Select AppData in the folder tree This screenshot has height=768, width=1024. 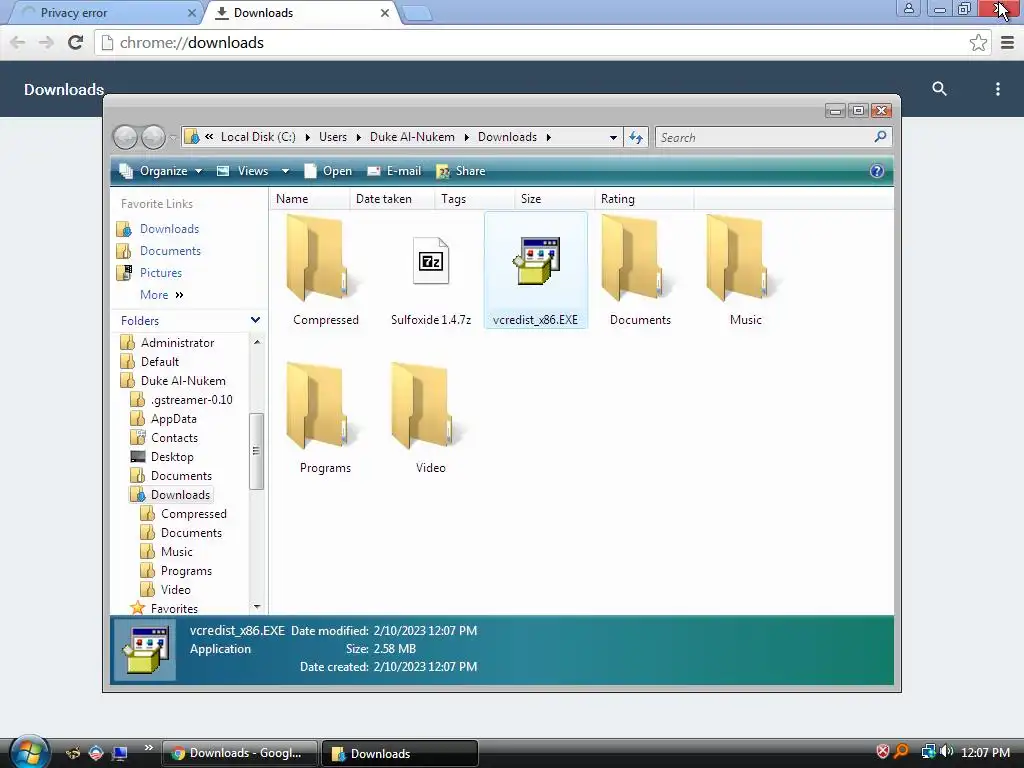point(173,419)
